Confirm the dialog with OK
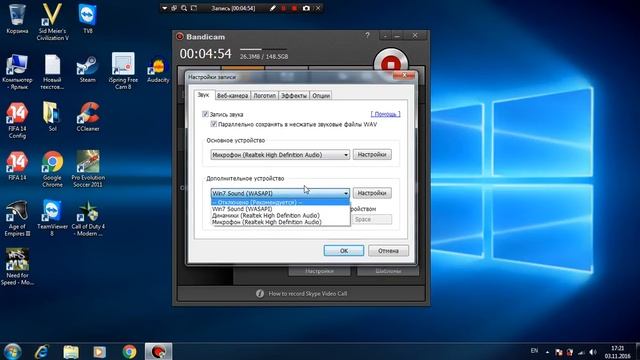The width and height of the screenshot is (640, 360). point(344,251)
